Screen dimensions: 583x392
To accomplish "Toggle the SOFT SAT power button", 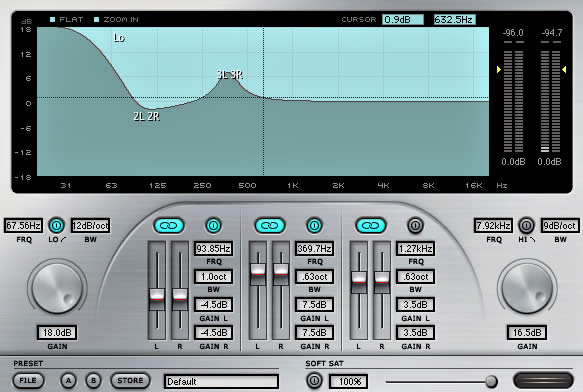I will tap(314, 380).
